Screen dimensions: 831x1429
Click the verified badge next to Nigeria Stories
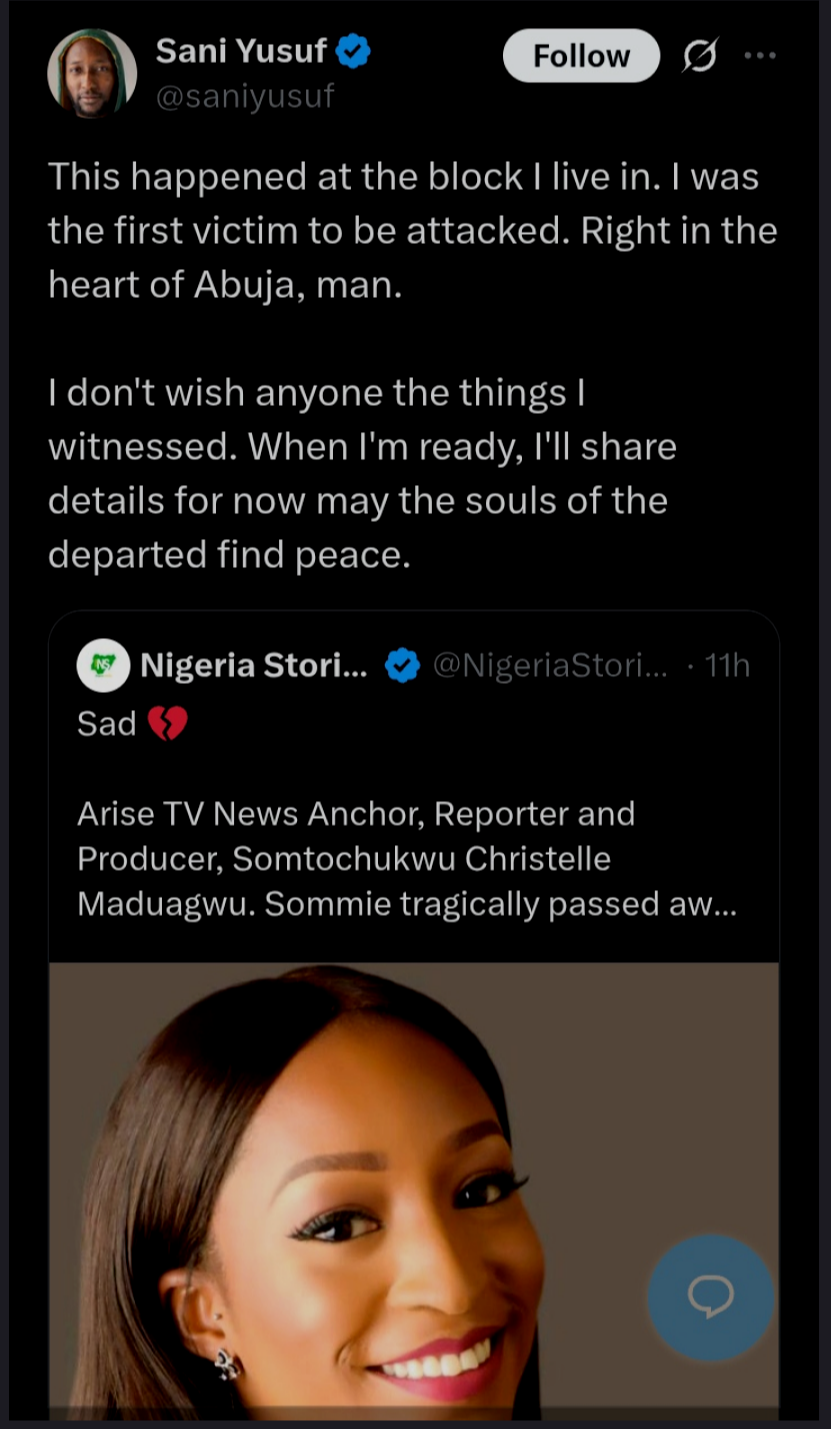(x=402, y=665)
